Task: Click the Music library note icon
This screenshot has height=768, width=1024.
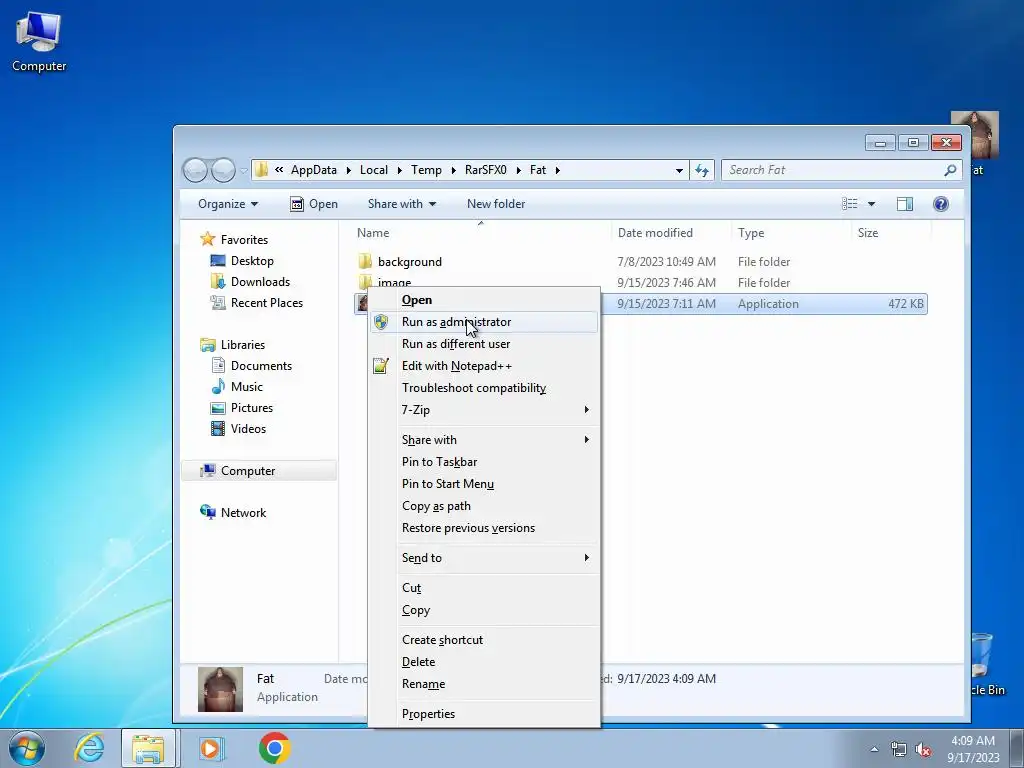Action: click(218, 387)
